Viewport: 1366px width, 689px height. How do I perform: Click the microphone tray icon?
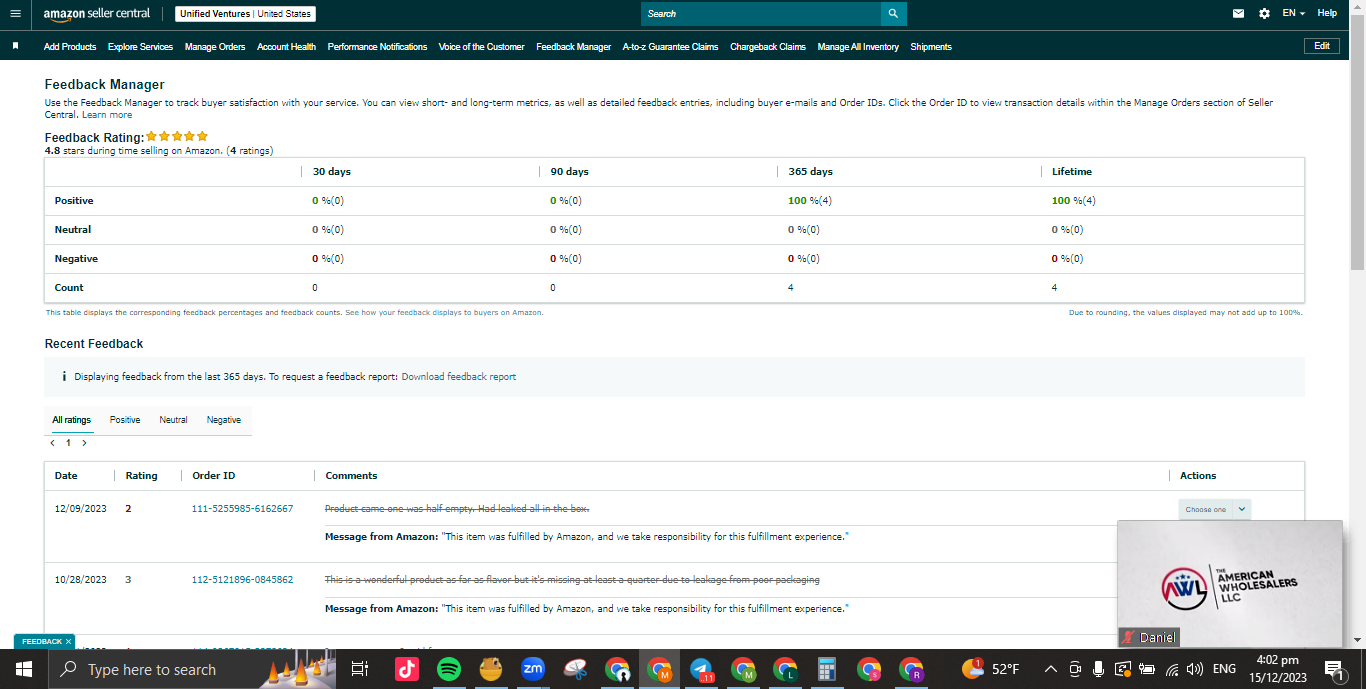point(1098,669)
